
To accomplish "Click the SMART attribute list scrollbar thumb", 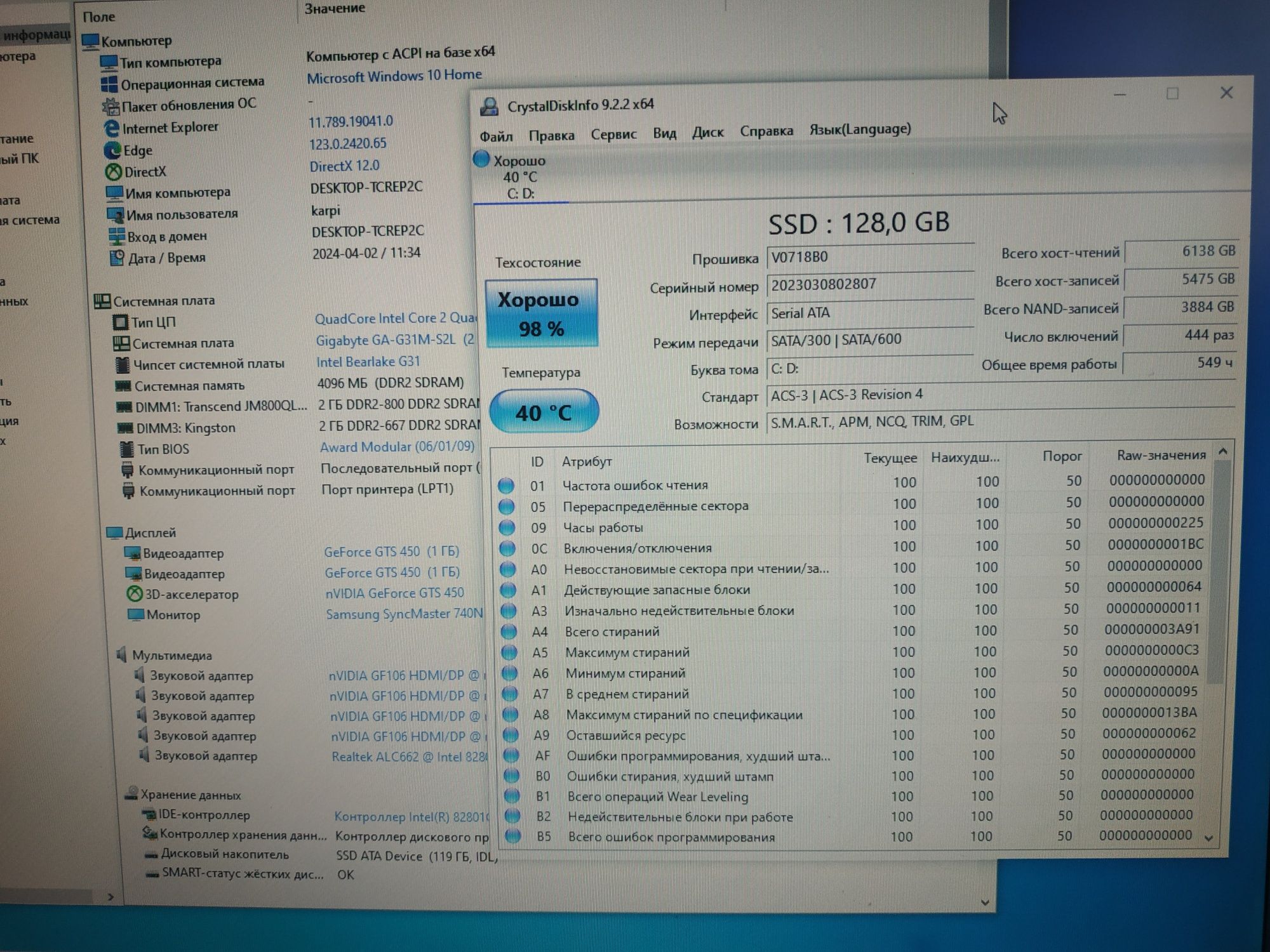I will pyautogui.click(x=1217, y=571).
